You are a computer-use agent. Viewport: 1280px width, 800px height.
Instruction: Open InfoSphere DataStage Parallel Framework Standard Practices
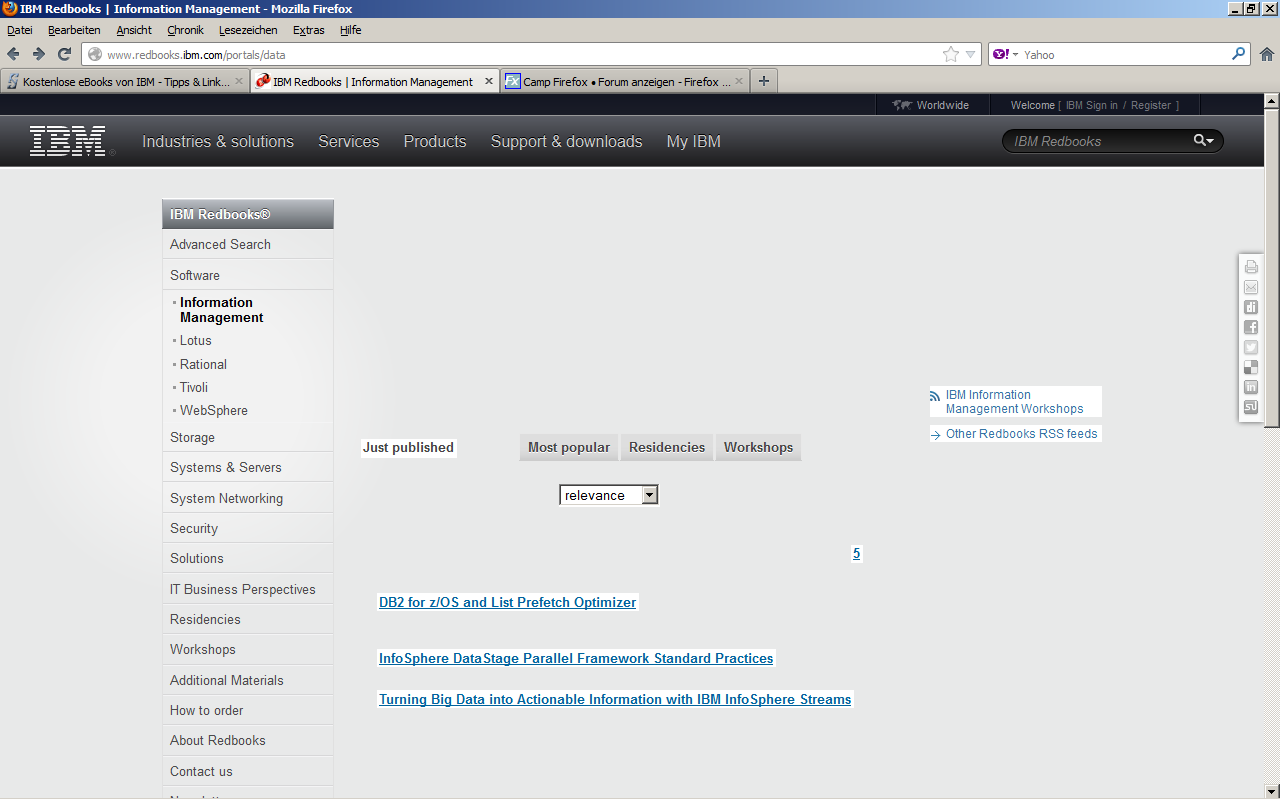point(576,658)
